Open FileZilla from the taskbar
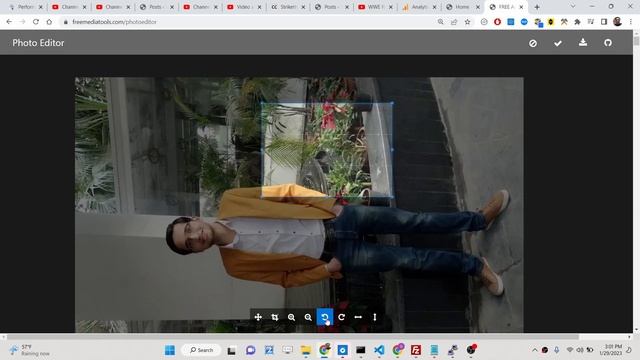640x360 pixels. tap(416, 350)
